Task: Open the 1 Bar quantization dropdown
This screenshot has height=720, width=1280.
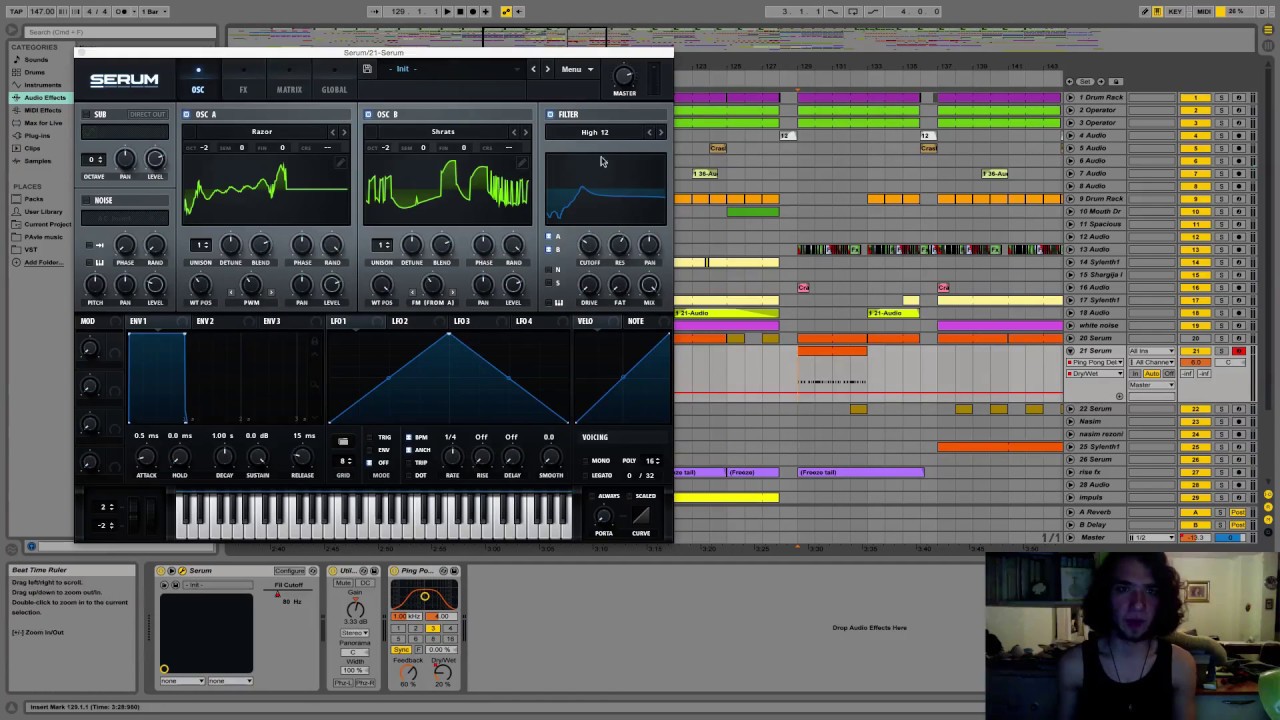Action: pyautogui.click(x=154, y=11)
